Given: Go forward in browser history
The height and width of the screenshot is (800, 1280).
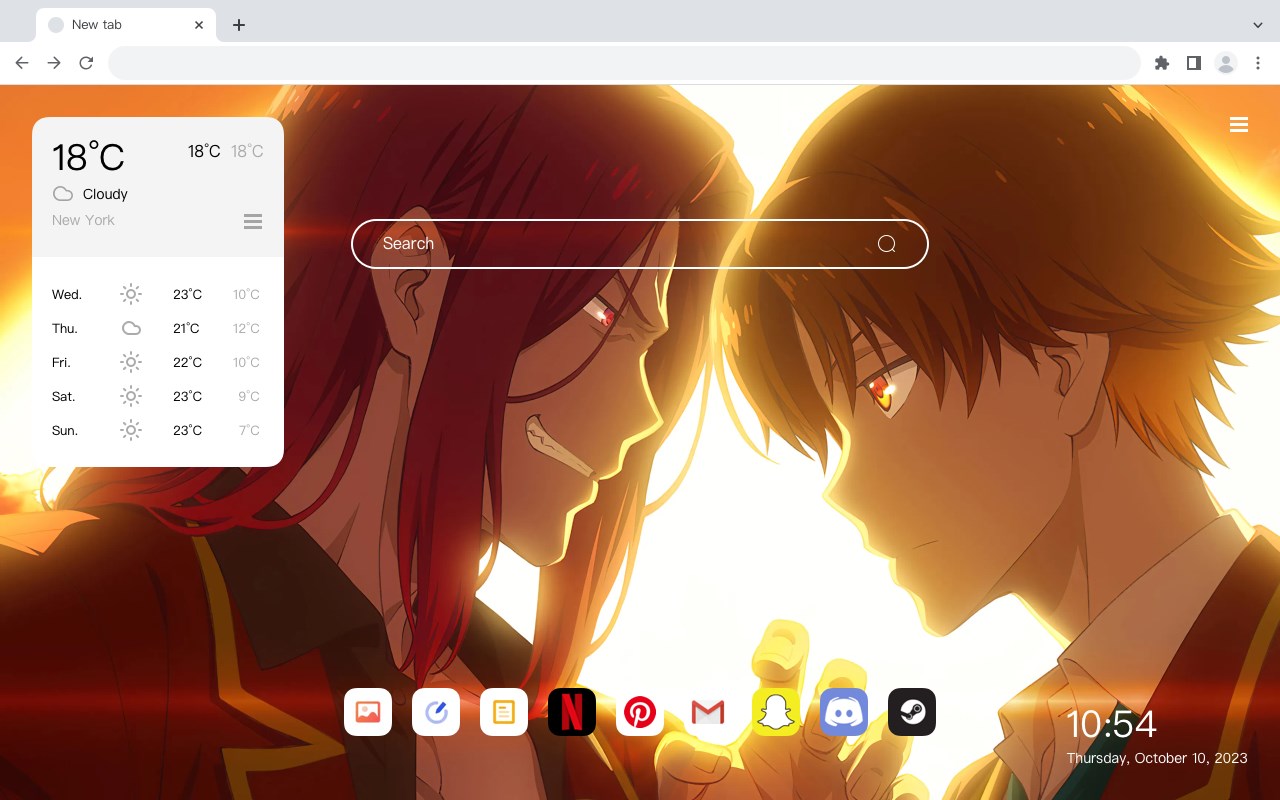Looking at the screenshot, I should coord(54,63).
